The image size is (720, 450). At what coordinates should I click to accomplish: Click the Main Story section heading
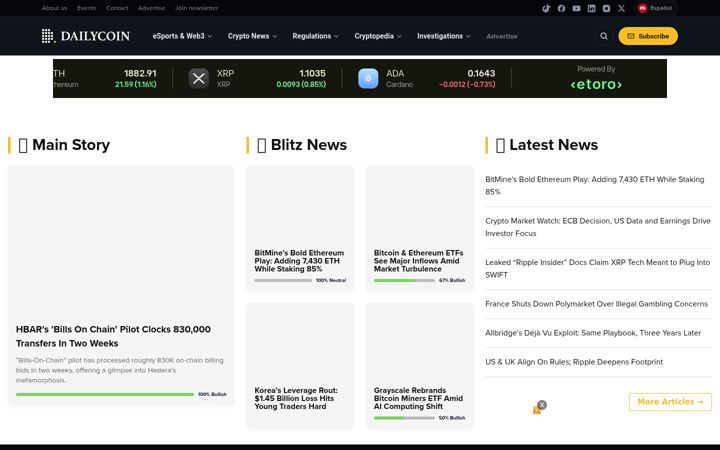[64, 145]
